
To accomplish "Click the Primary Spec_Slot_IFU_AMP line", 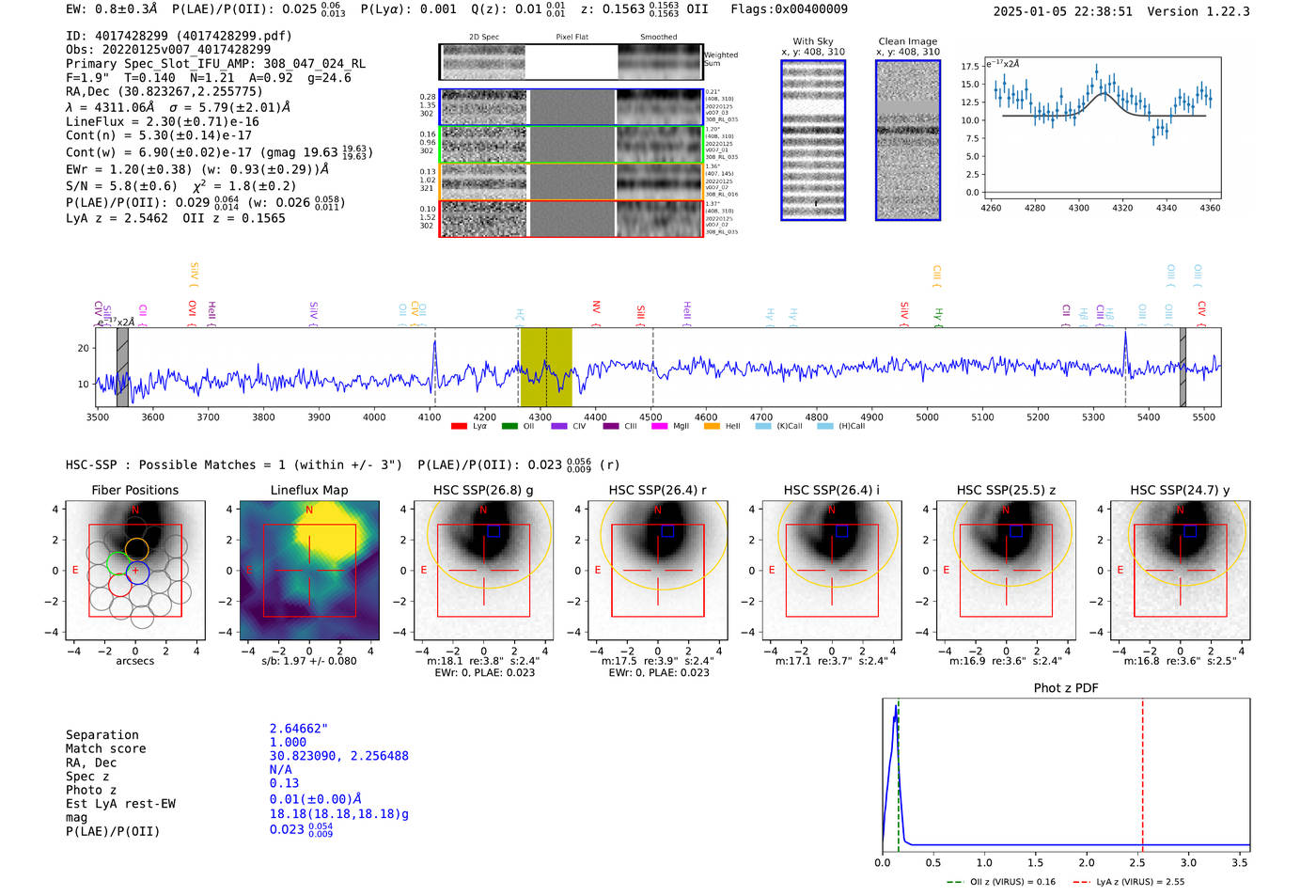I will (x=215, y=63).
